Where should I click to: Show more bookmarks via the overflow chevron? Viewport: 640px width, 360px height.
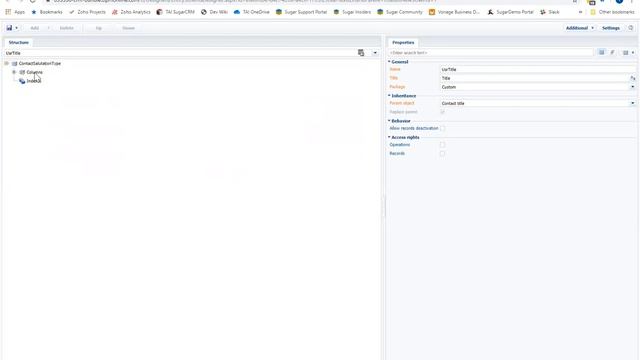click(x=580, y=12)
